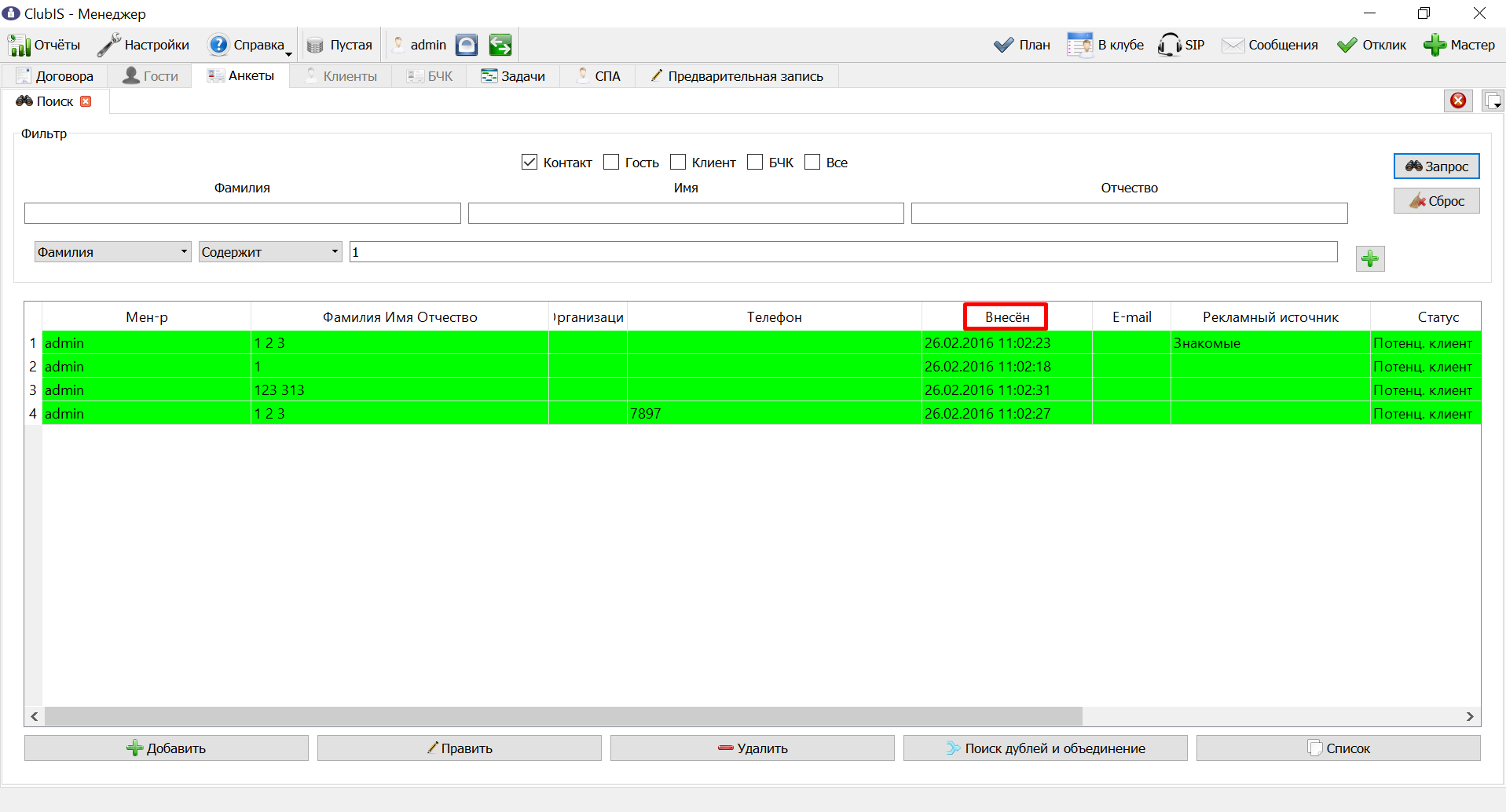Open the Договора tab

pyautogui.click(x=55, y=76)
